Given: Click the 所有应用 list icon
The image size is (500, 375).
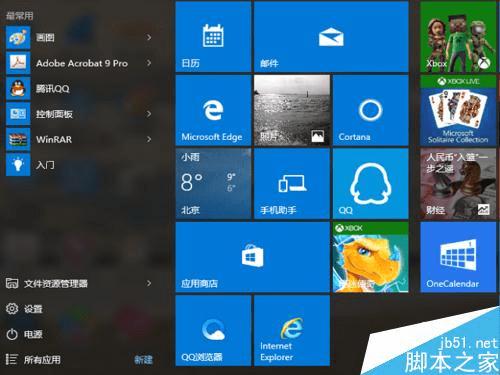Looking at the screenshot, I should (11, 359).
